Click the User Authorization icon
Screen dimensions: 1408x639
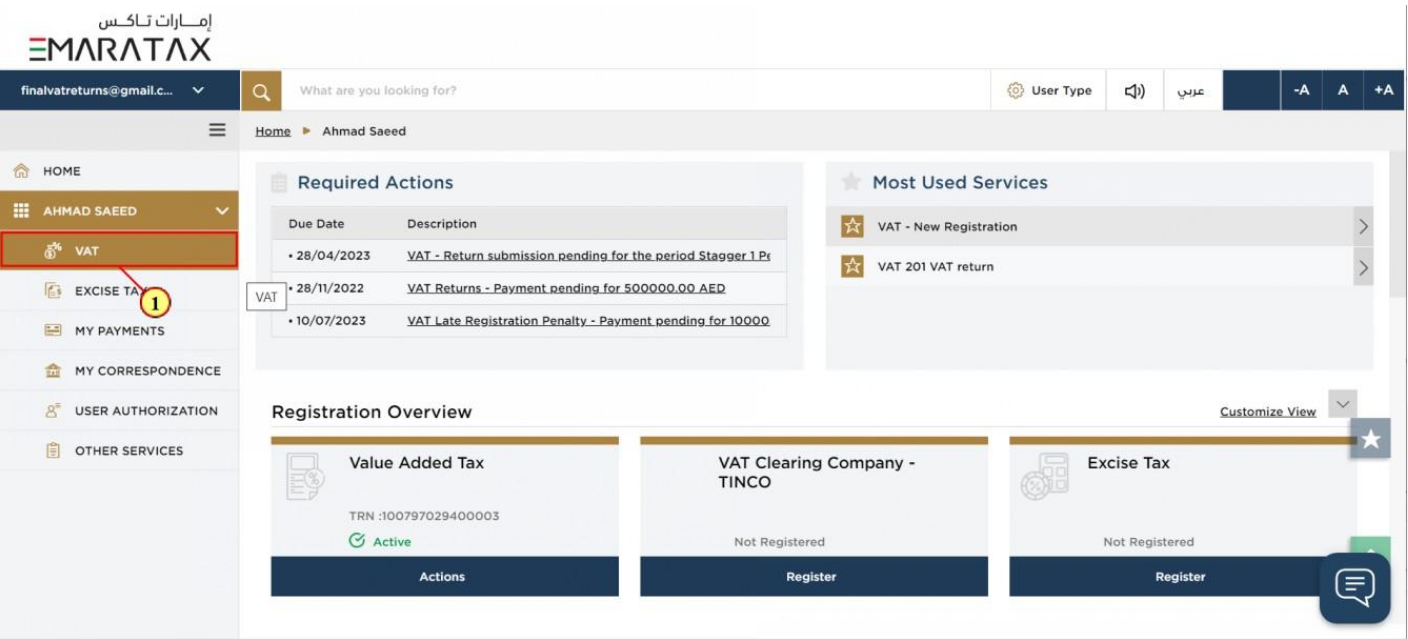(54, 411)
